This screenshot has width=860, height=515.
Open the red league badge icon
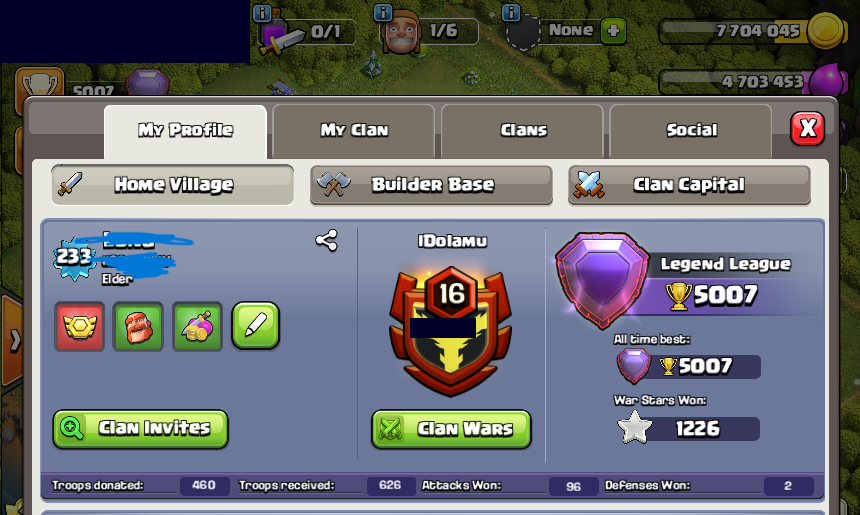pos(80,326)
